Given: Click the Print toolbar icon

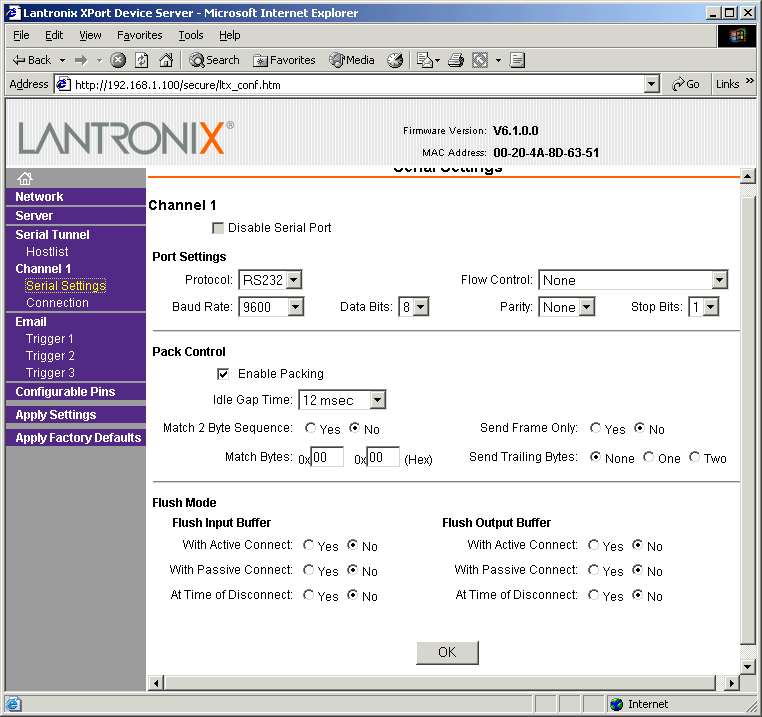Looking at the screenshot, I should (x=456, y=60).
